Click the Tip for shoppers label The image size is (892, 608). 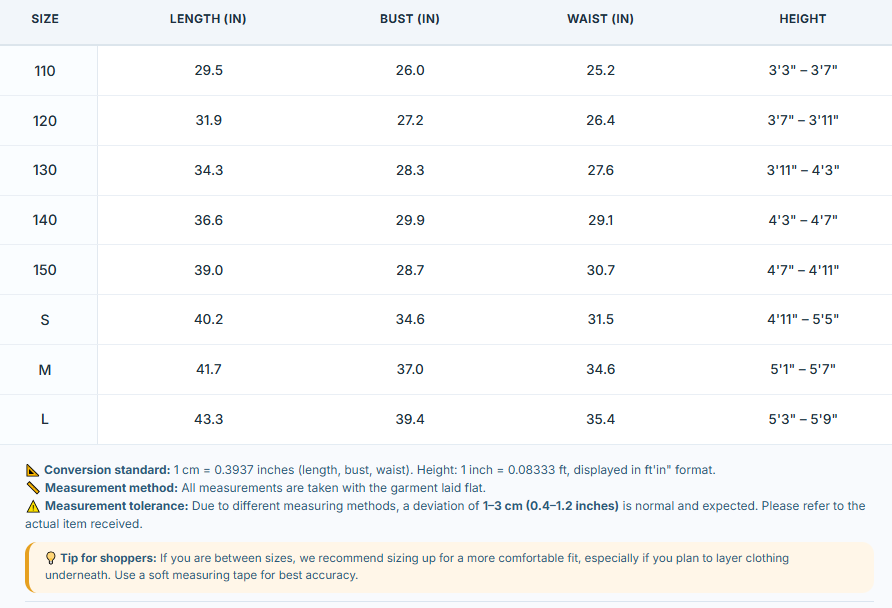tap(108, 558)
